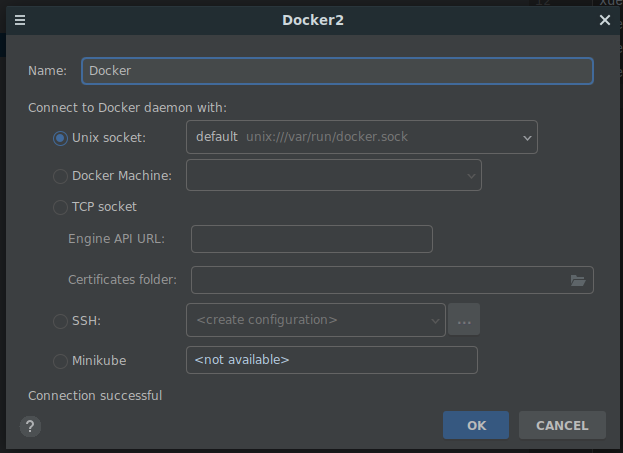
Task: Browse for certificates folder icon
Action: click(x=578, y=281)
